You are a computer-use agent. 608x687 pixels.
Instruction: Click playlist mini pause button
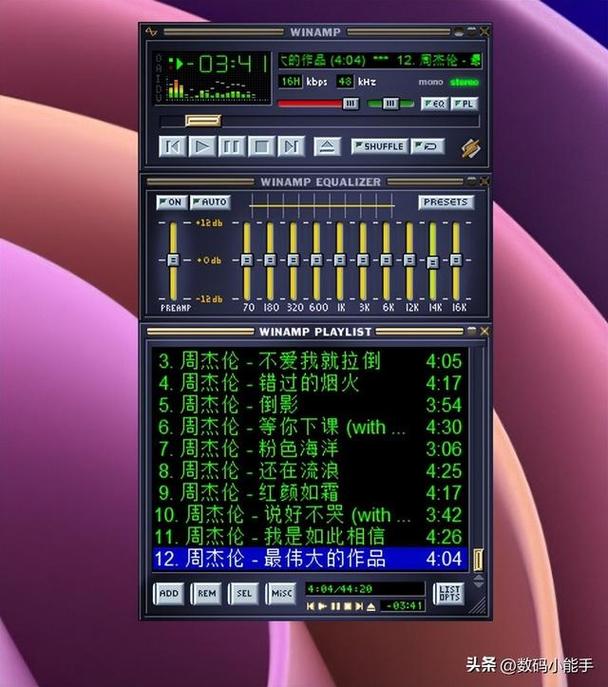coord(335,606)
